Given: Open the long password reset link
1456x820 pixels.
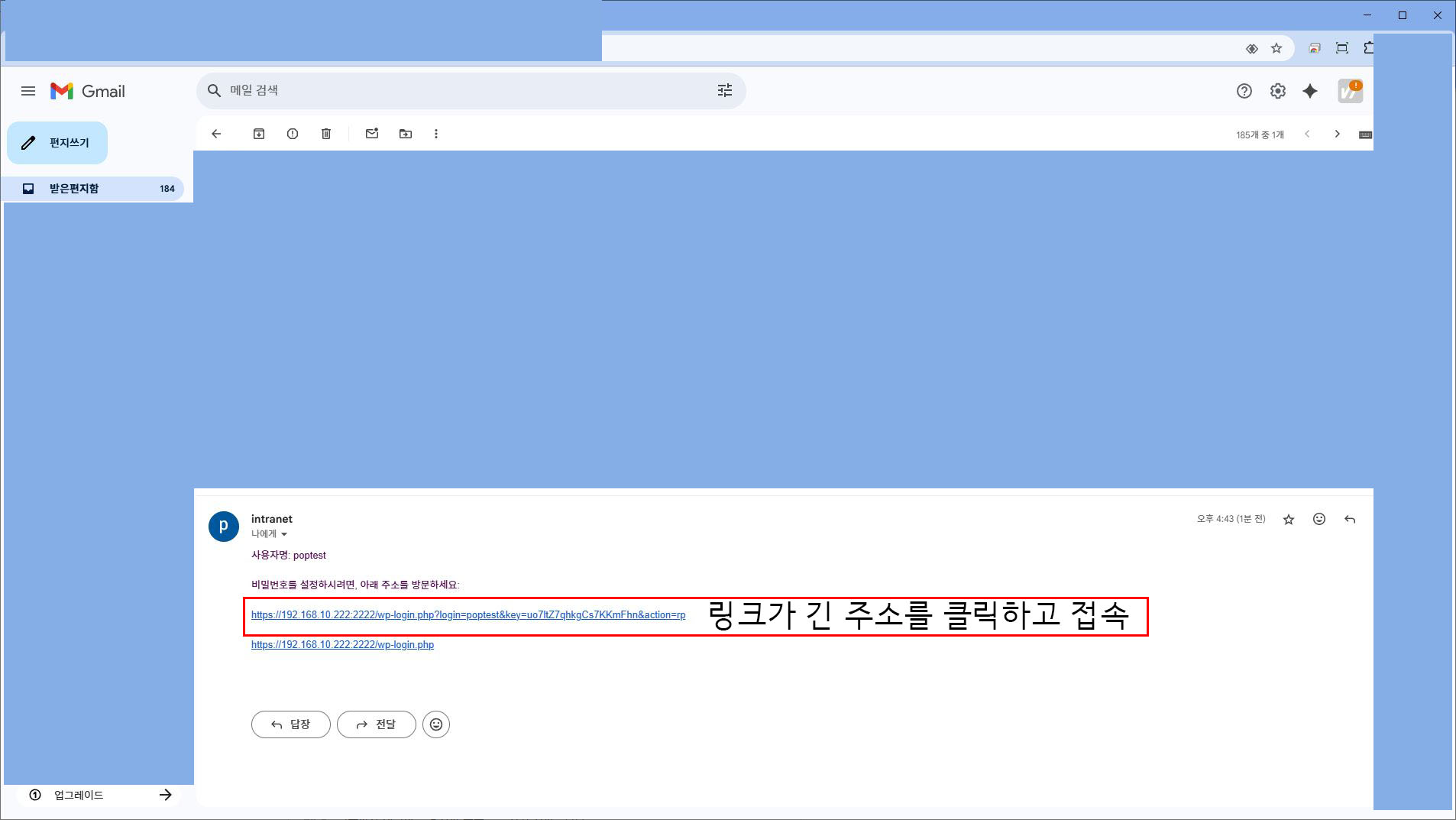Looking at the screenshot, I should click(x=468, y=615).
